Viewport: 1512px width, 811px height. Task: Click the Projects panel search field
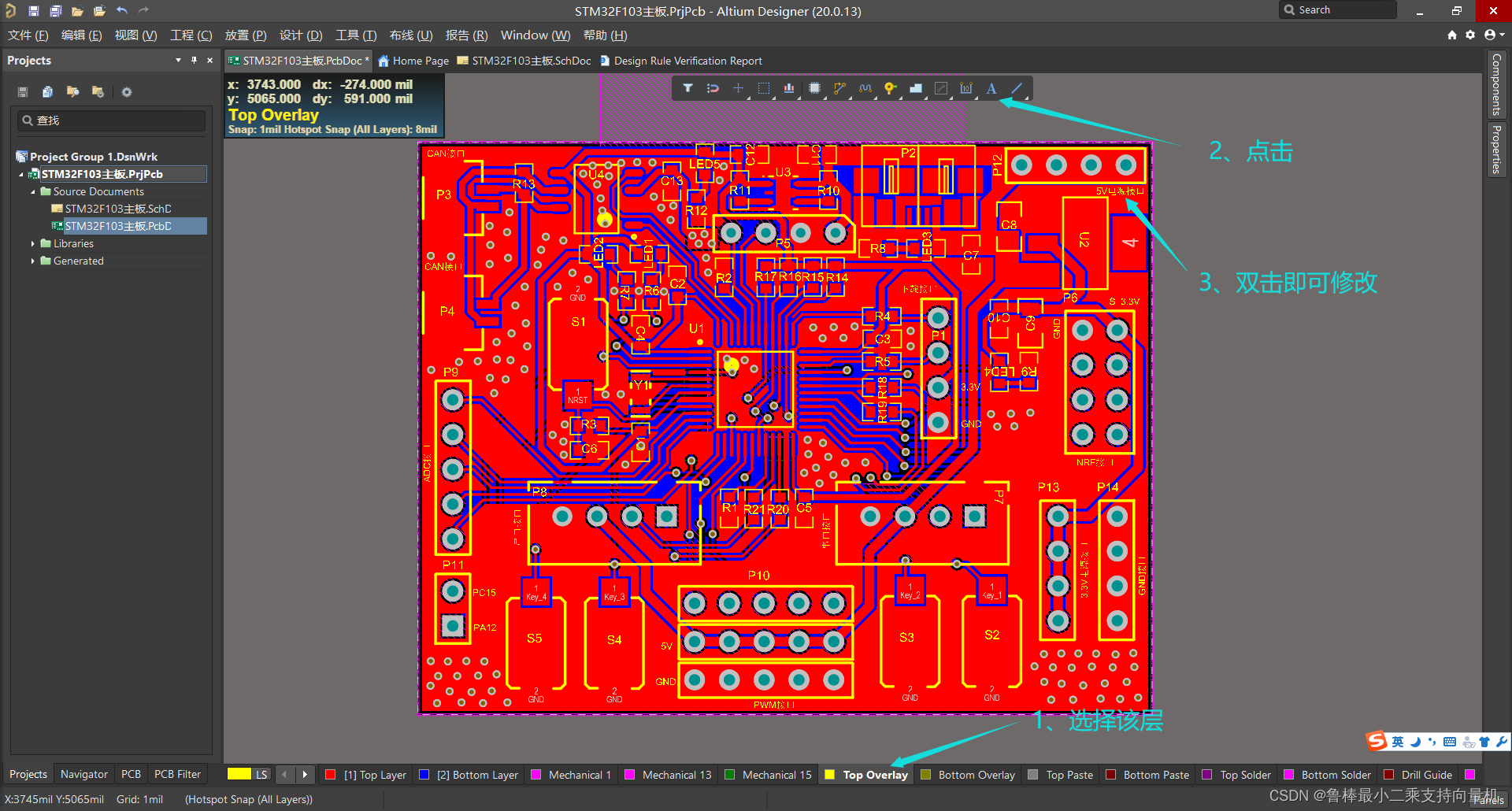[x=112, y=120]
